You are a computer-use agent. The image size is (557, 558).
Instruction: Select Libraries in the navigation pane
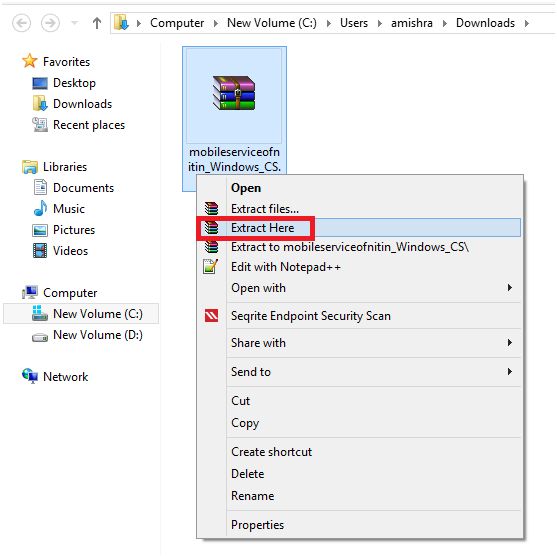pos(65,167)
